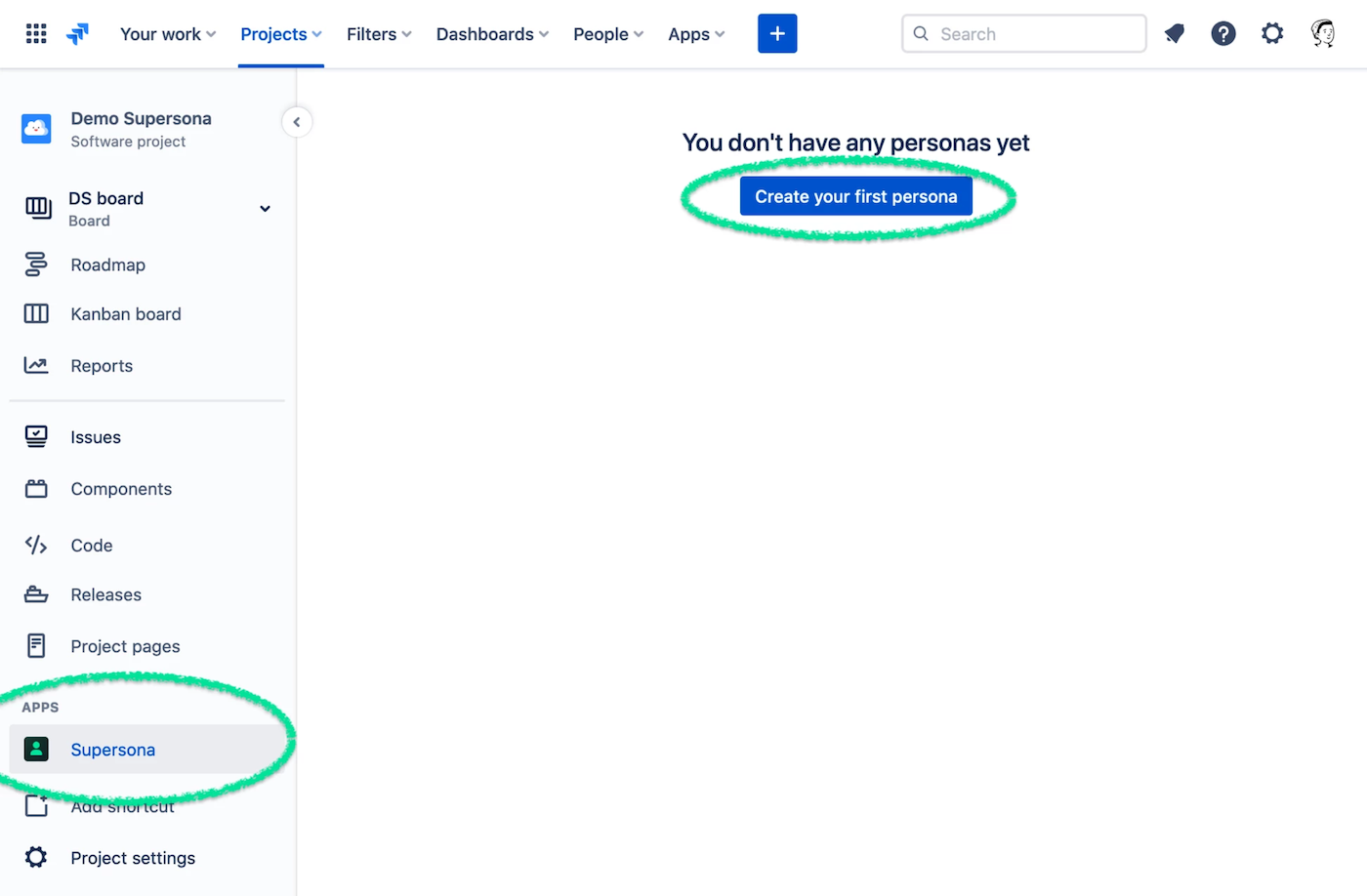Expand the Projects menu
This screenshot has width=1367, height=896.
click(281, 34)
